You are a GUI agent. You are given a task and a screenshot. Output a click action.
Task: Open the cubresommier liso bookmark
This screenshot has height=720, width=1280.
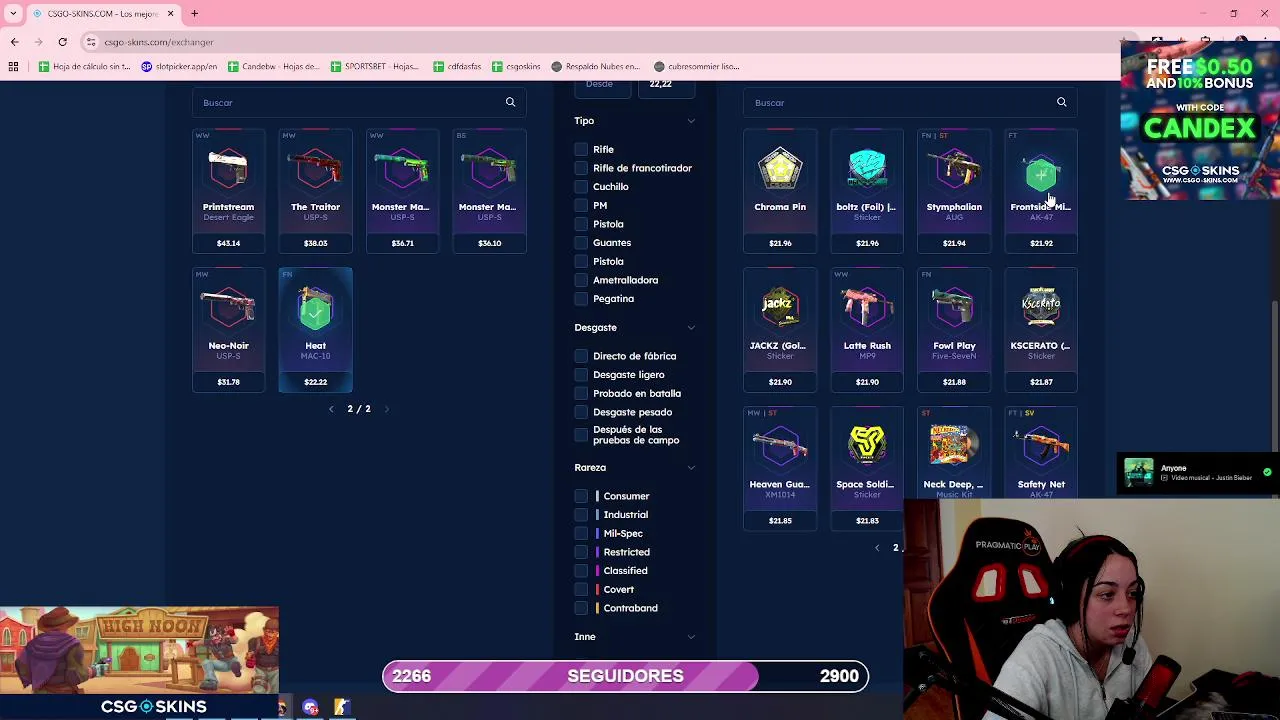pyautogui.click(x=696, y=66)
